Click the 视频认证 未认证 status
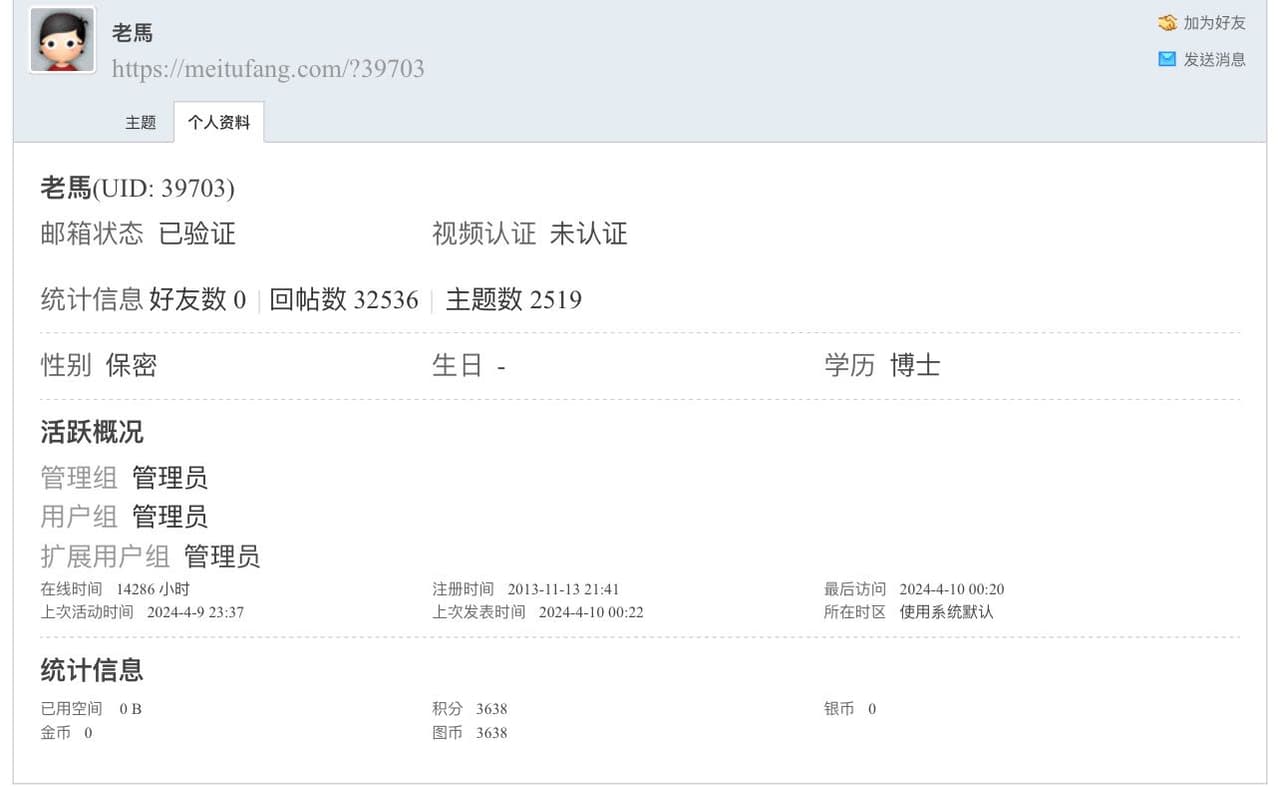 point(530,234)
